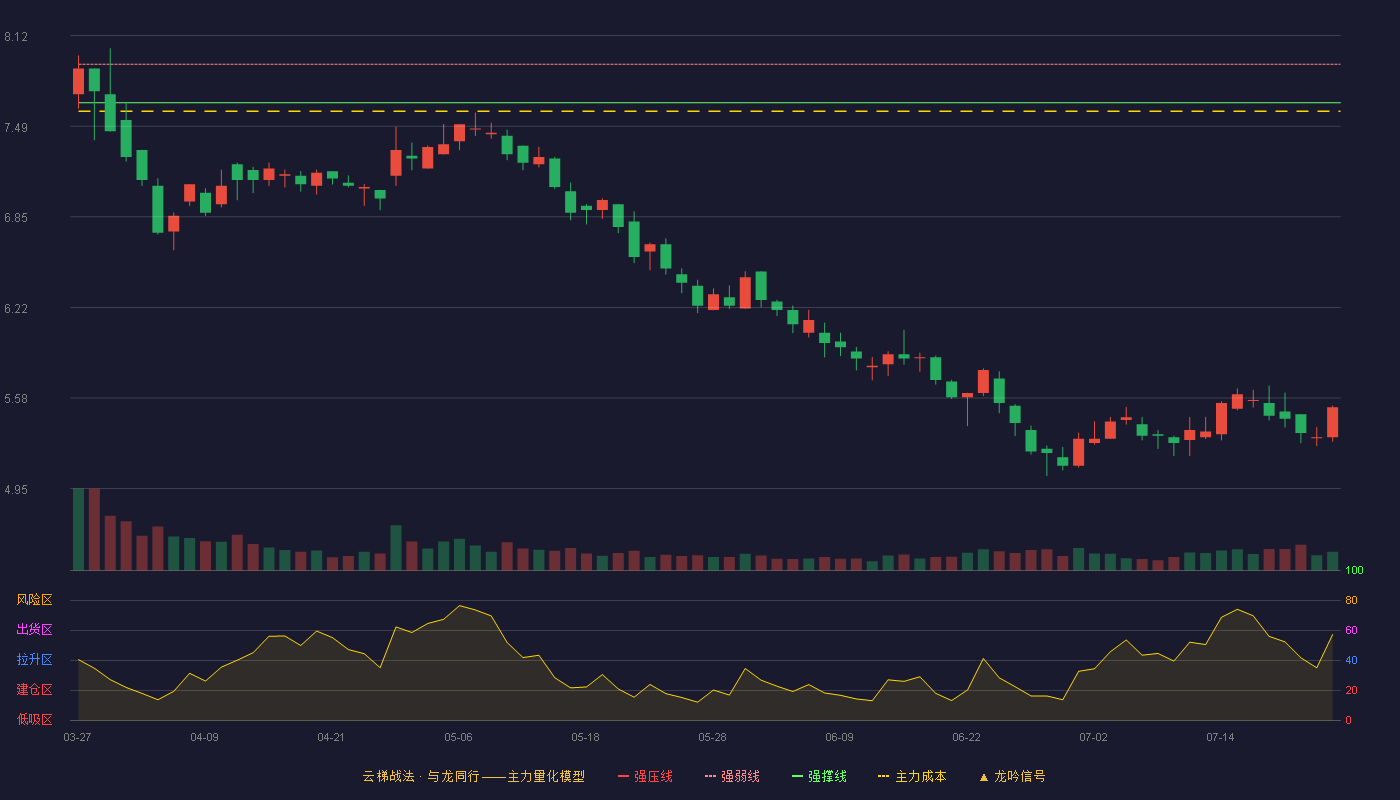Click the 6.85 price axis label

tap(16, 218)
